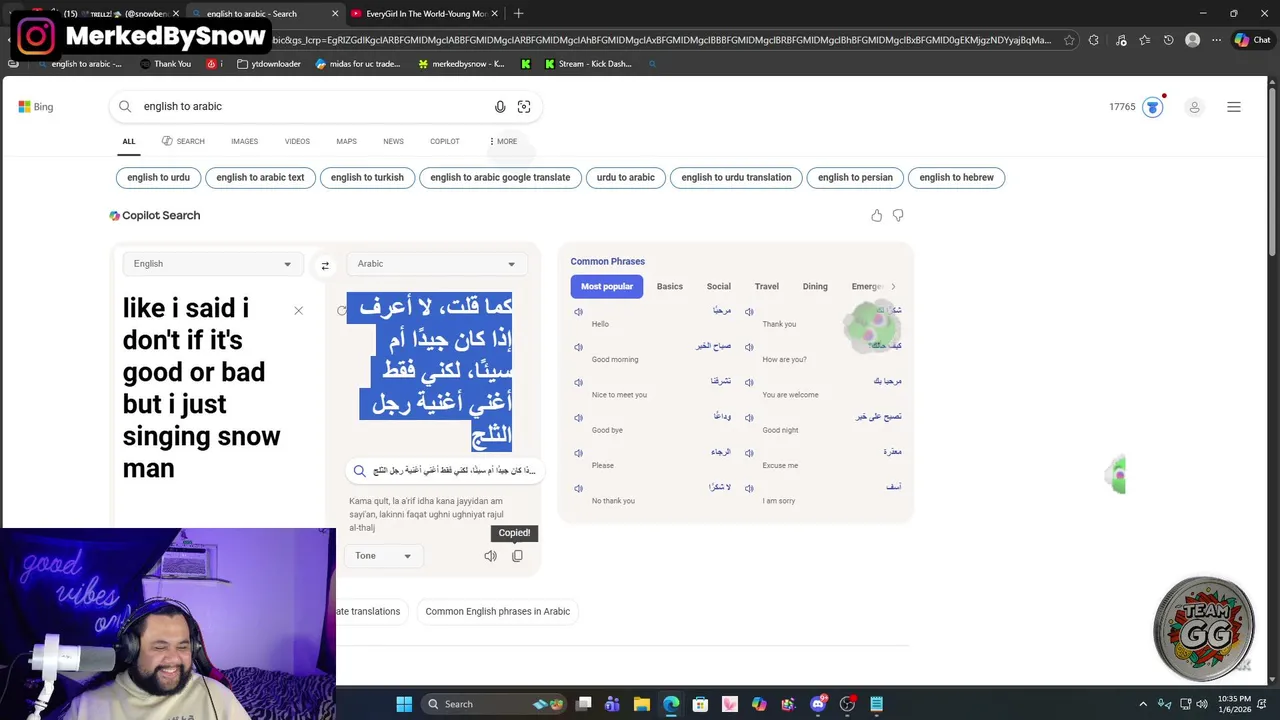This screenshot has height=720, width=1280.
Task: Open the COPILOT search tab
Action: [x=445, y=141]
